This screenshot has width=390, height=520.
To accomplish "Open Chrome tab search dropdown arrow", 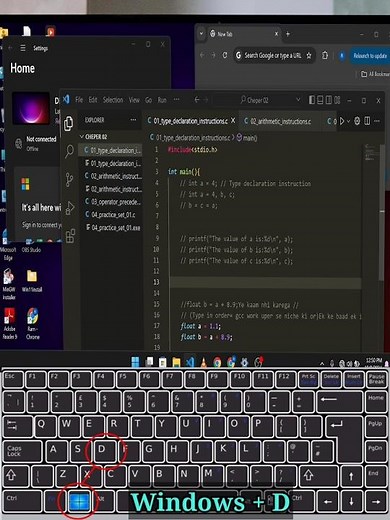I will click(x=201, y=34).
